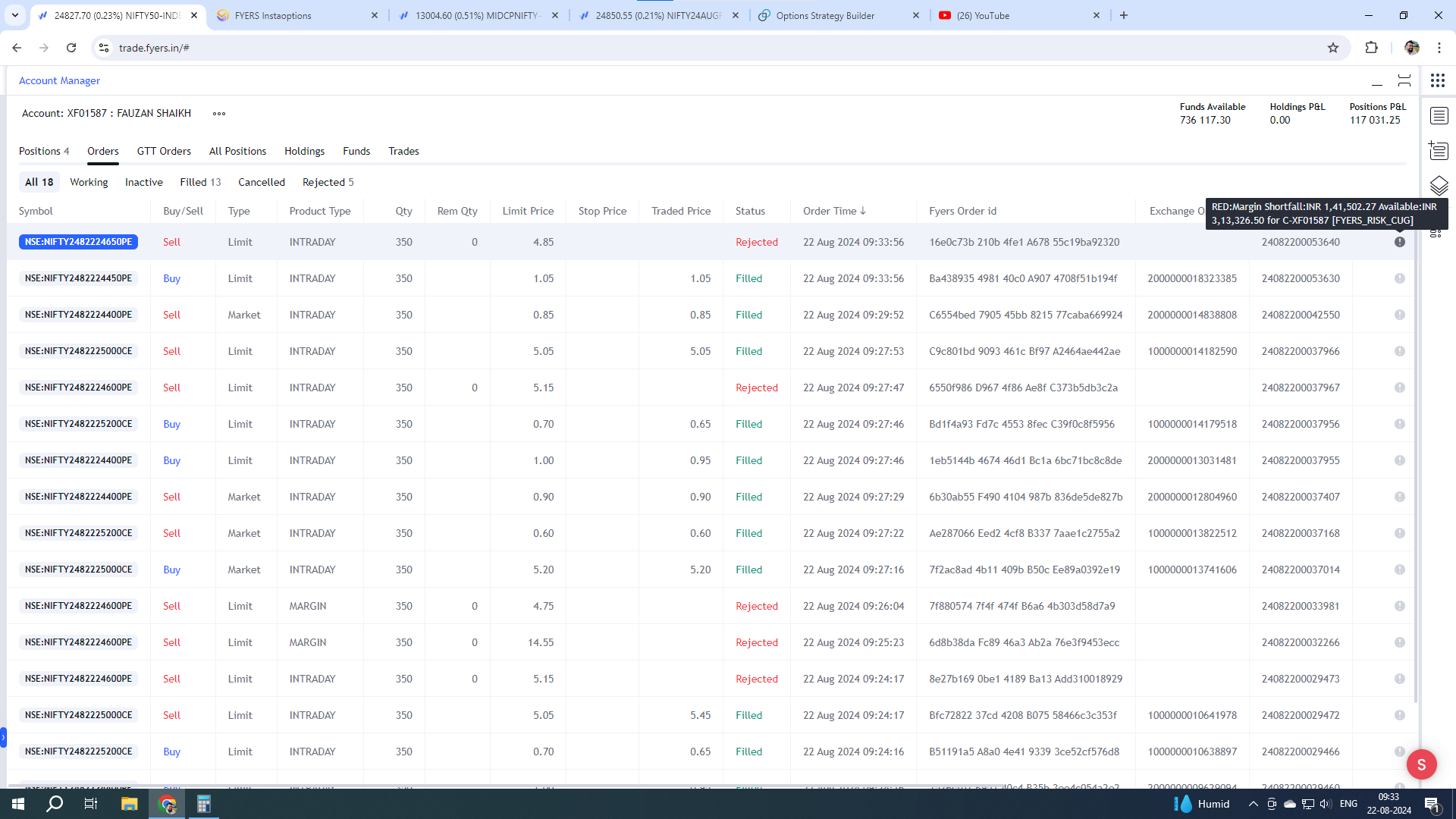
Task: Open Chrome extensions icon
Action: coord(1371,48)
